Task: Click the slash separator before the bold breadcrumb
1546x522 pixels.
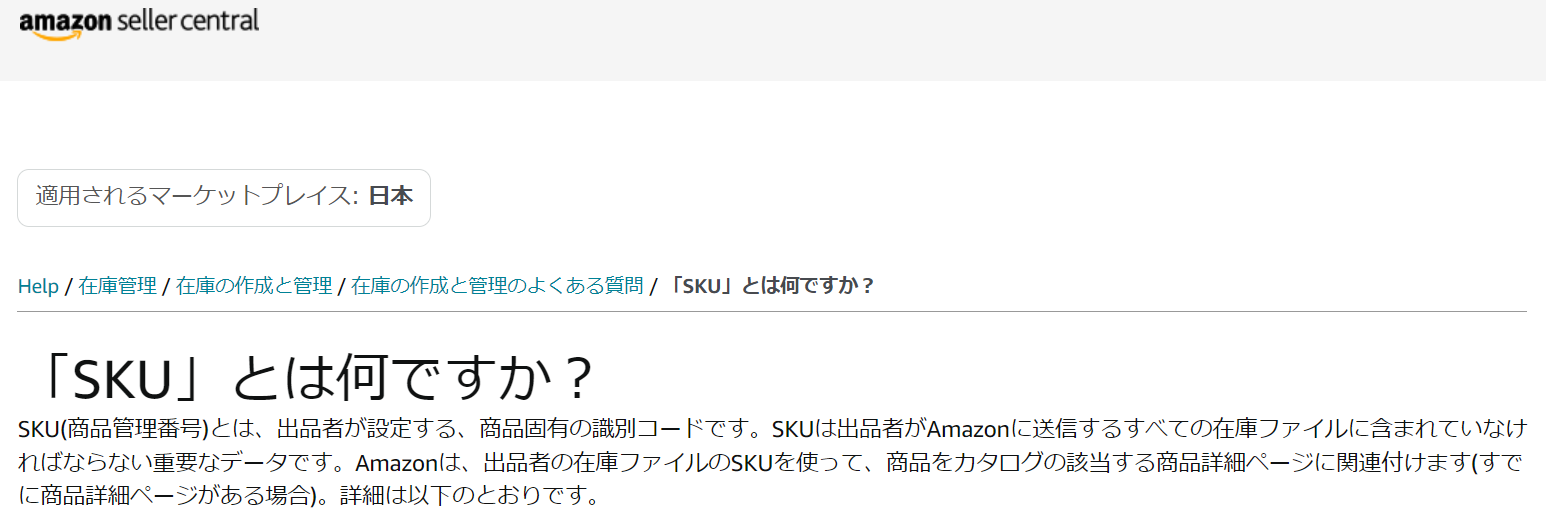Action: pos(653,287)
